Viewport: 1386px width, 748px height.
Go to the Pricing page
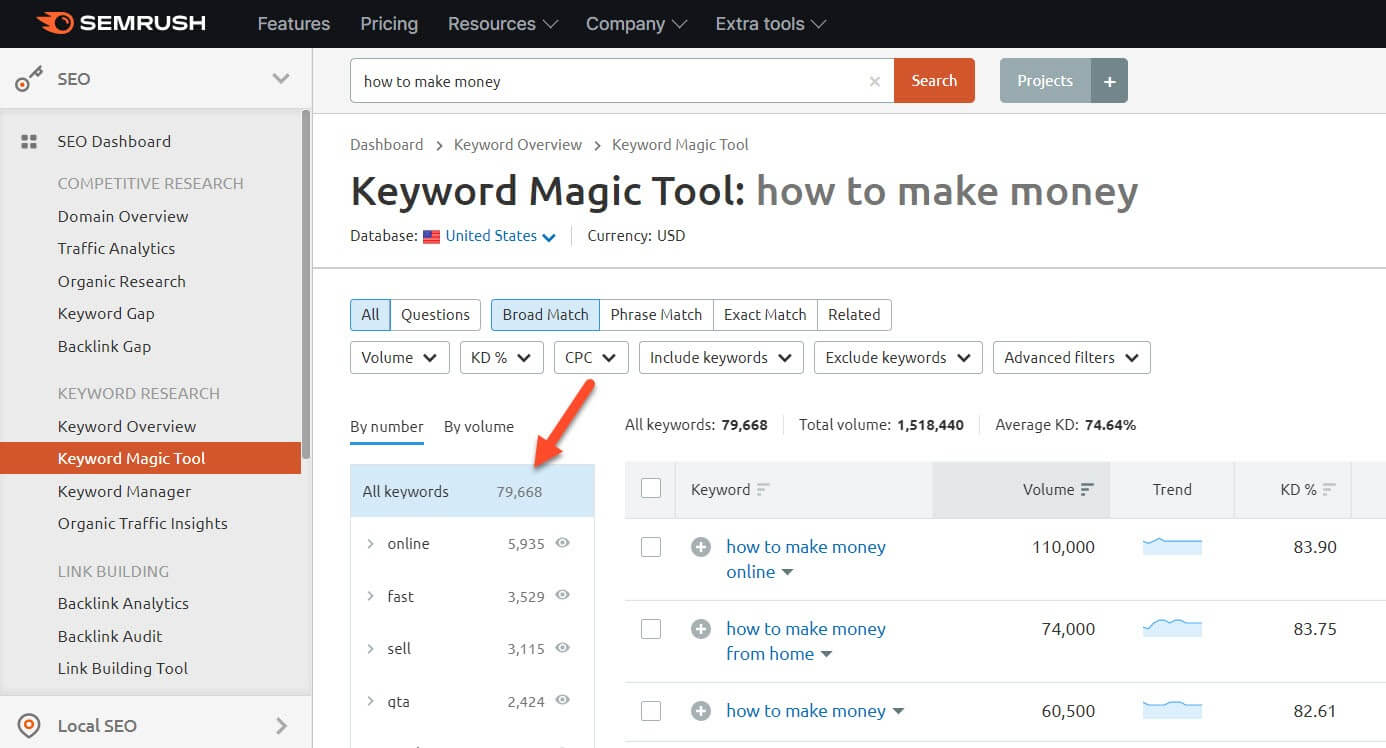point(389,24)
